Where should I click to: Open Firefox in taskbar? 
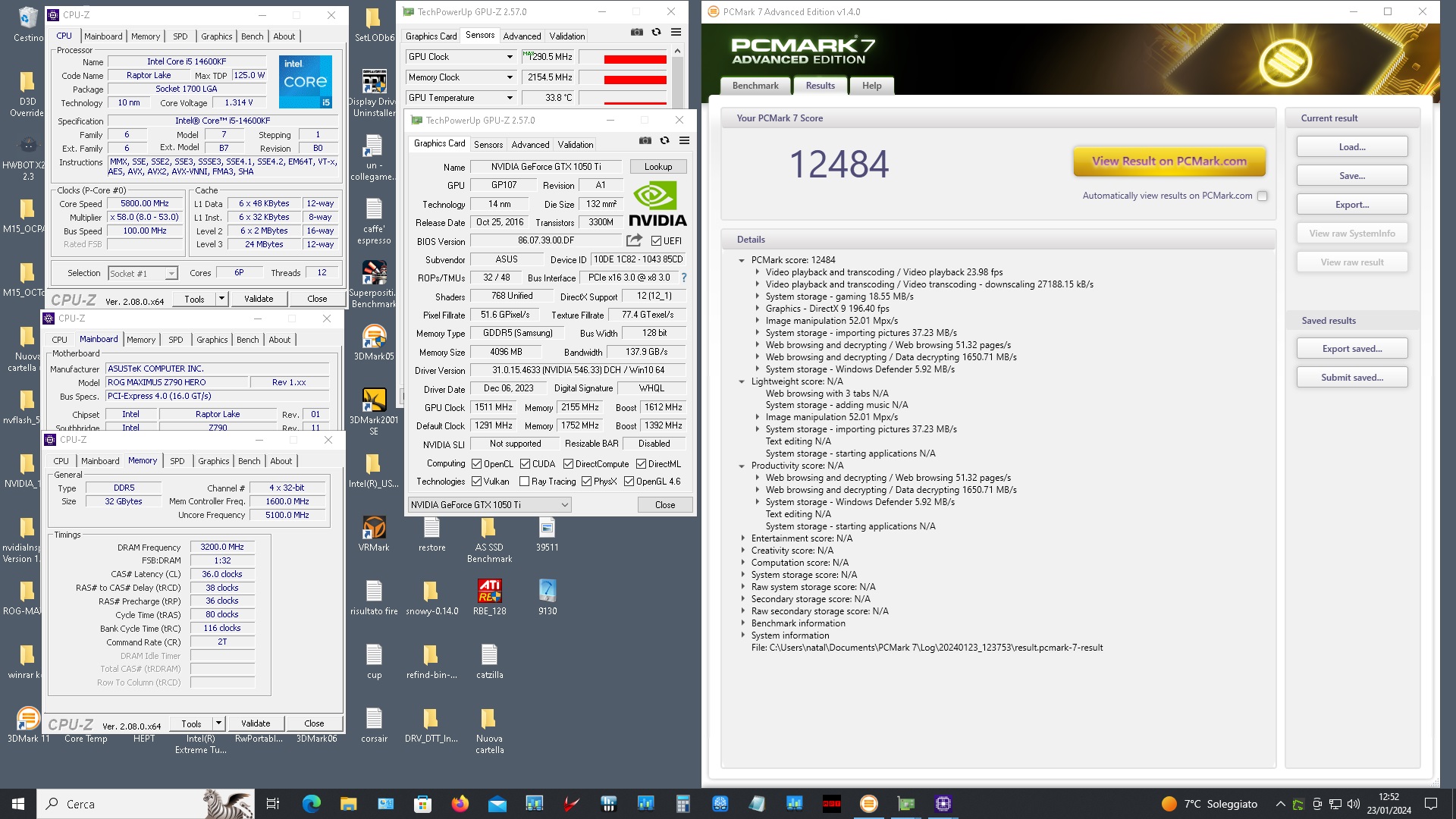(x=460, y=804)
